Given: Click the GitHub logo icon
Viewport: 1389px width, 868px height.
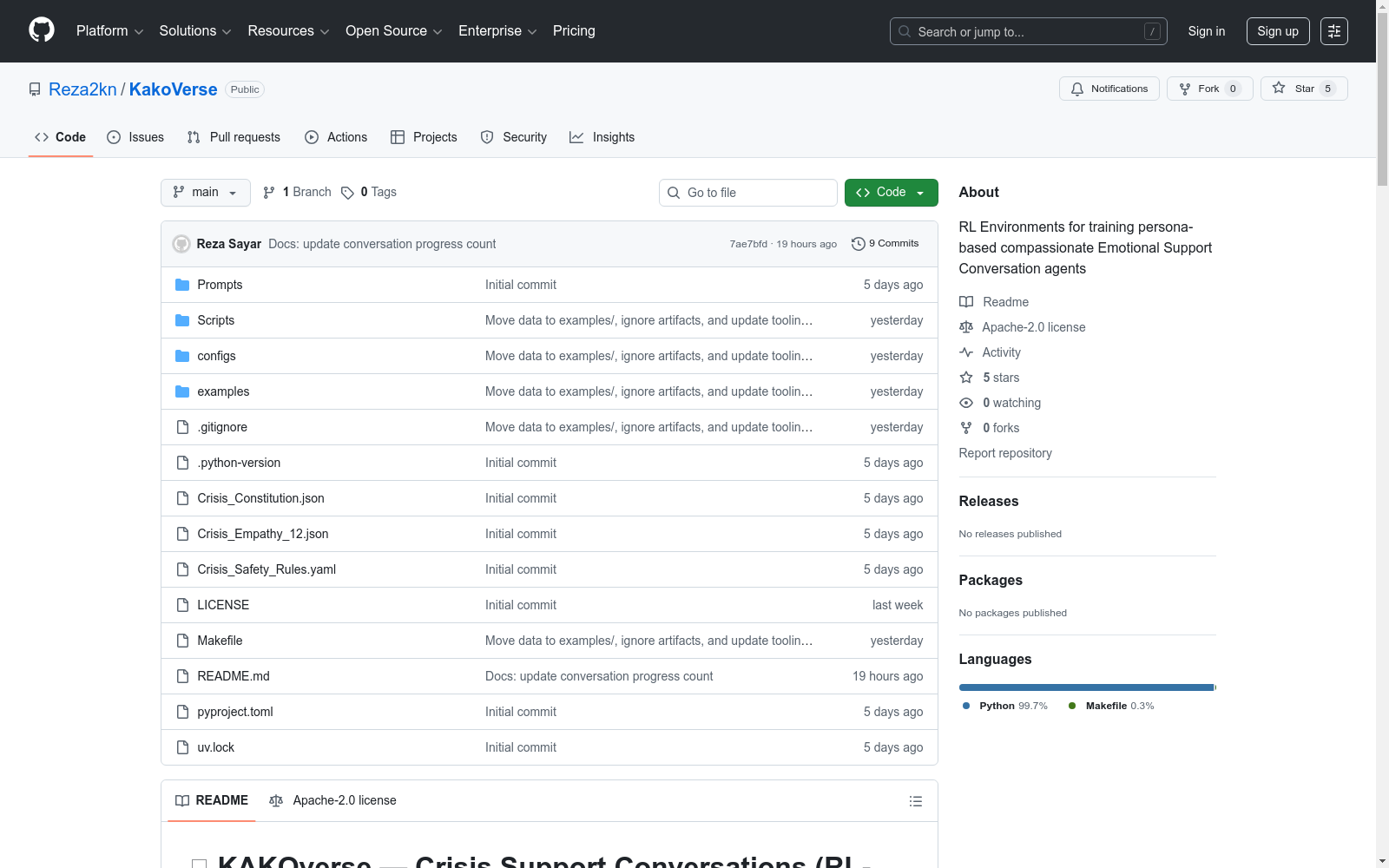Looking at the screenshot, I should 42,30.
